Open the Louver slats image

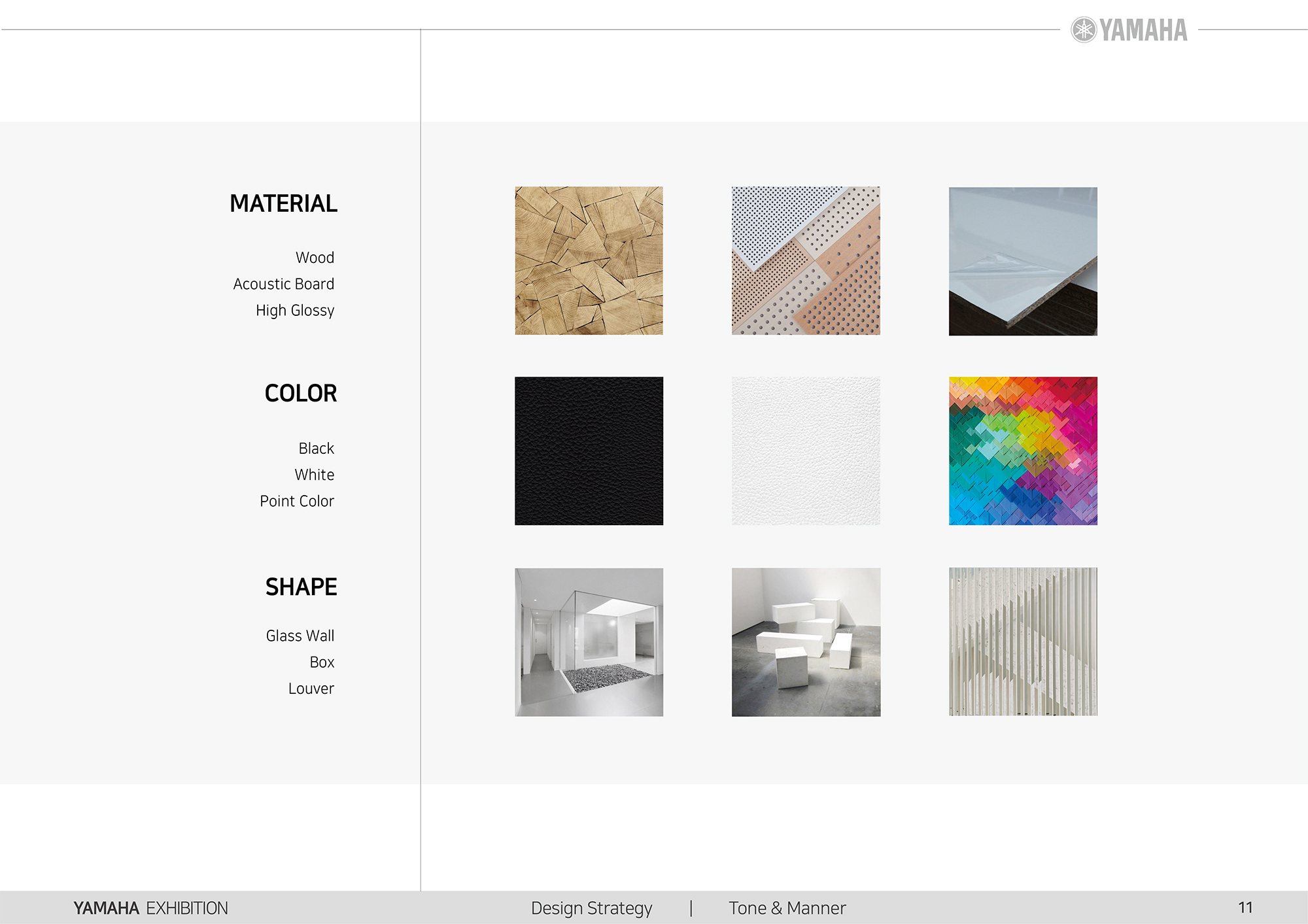[1023, 642]
